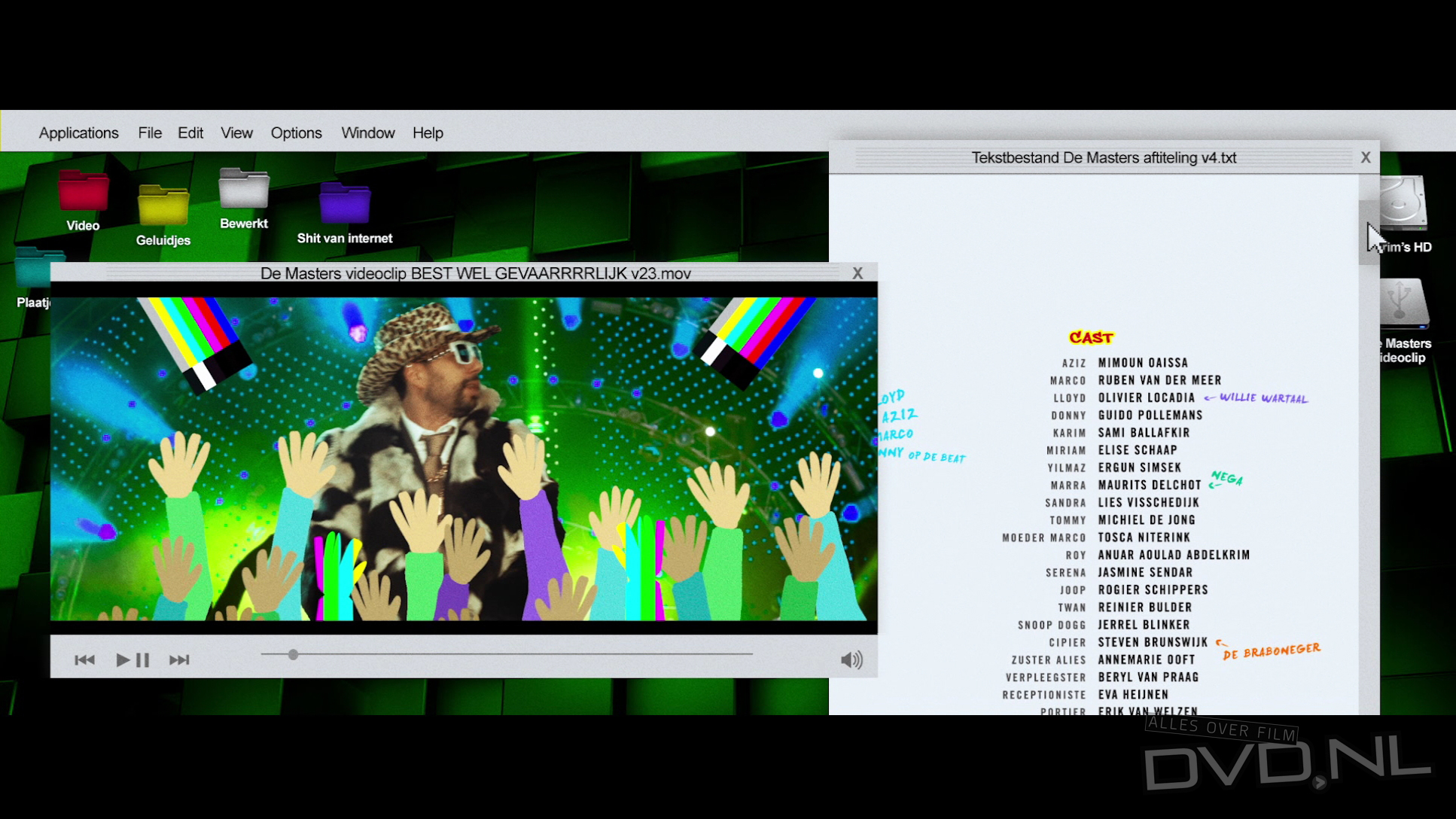Open the red Video folder
This screenshot has height=819, width=1456.
(x=83, y=190)
